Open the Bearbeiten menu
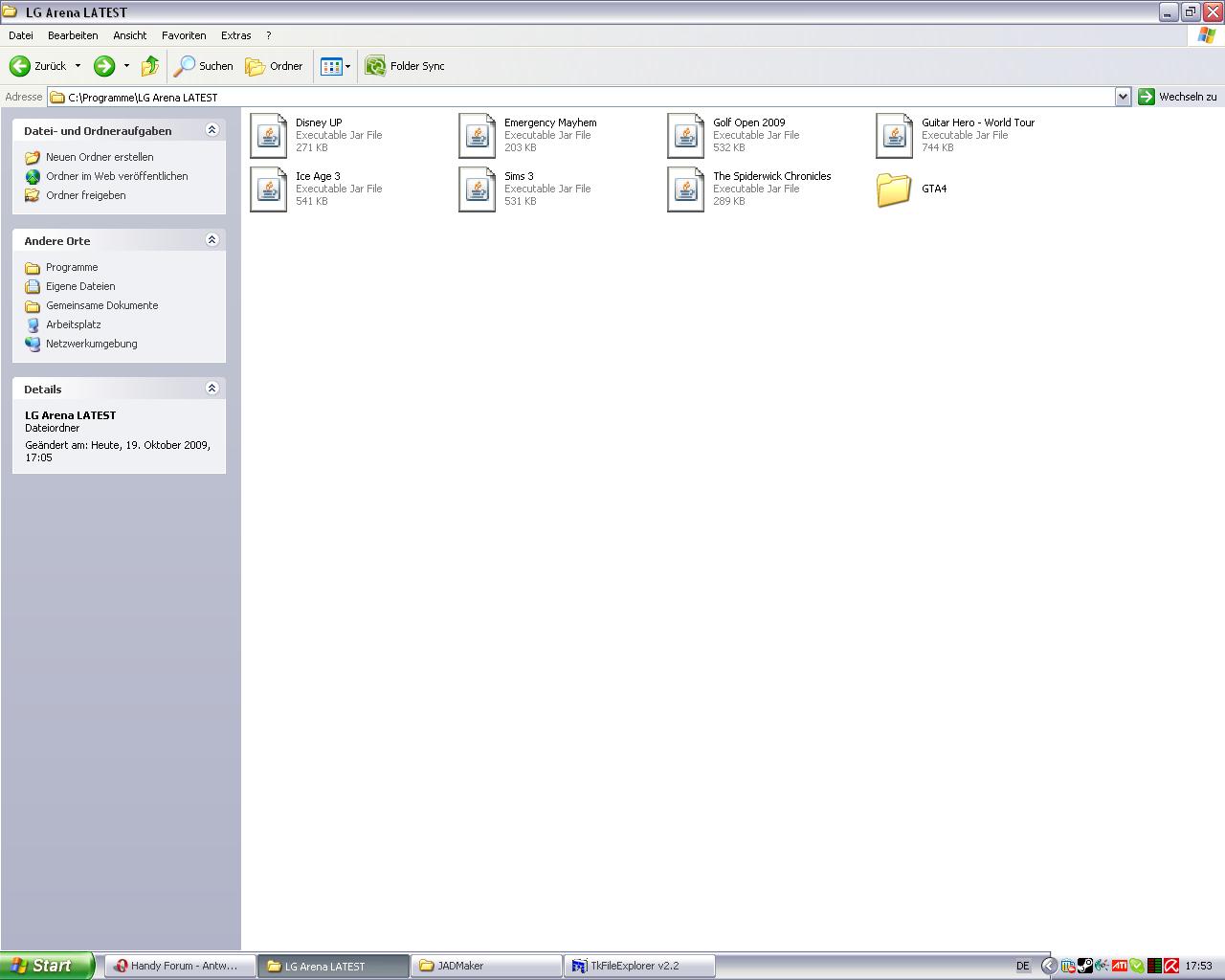This screenshot has width=1225, height=980. [73, 35]
